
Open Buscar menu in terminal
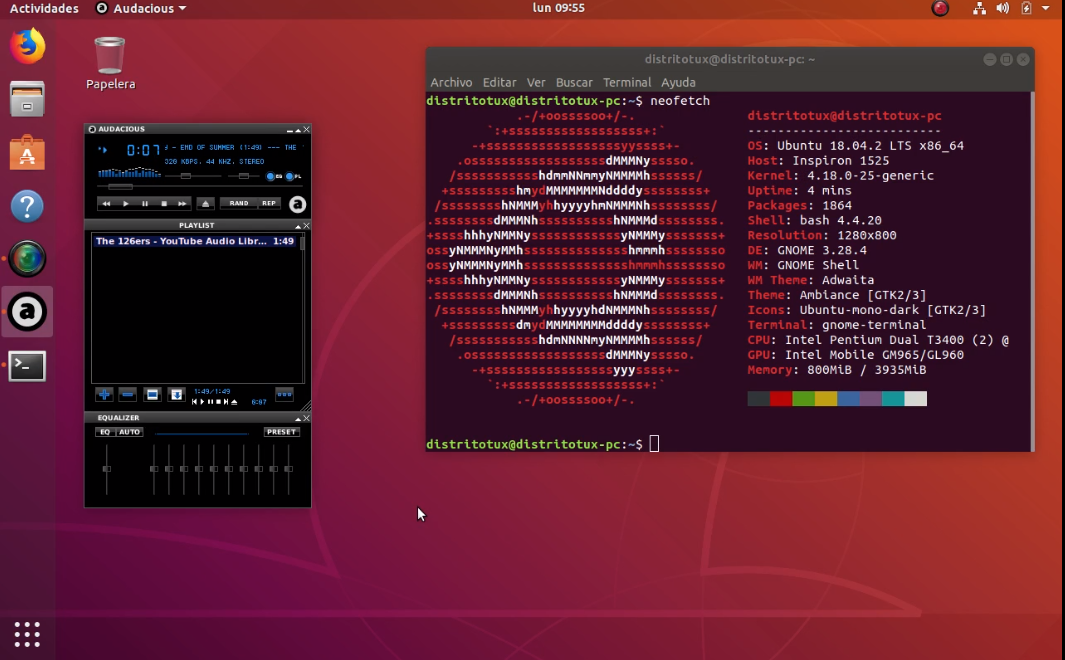pos(574,82)
